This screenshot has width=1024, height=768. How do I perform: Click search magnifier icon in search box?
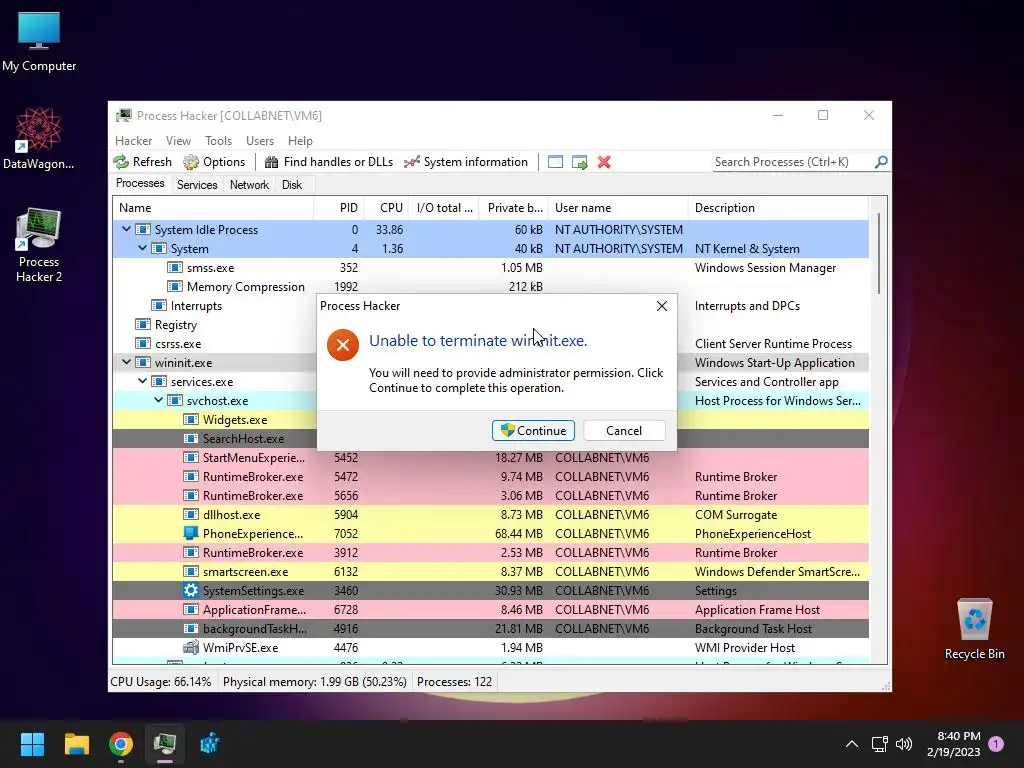point(881,161)
